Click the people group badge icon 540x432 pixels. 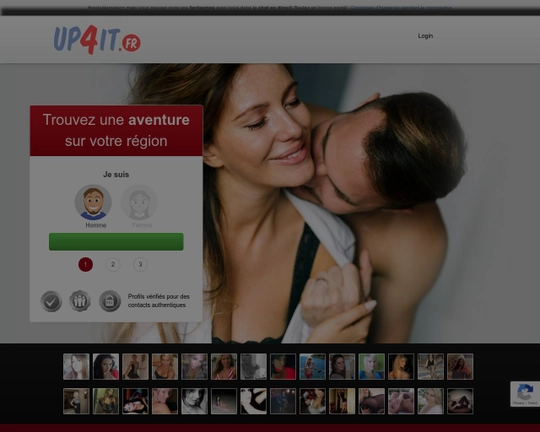point(80,301)
